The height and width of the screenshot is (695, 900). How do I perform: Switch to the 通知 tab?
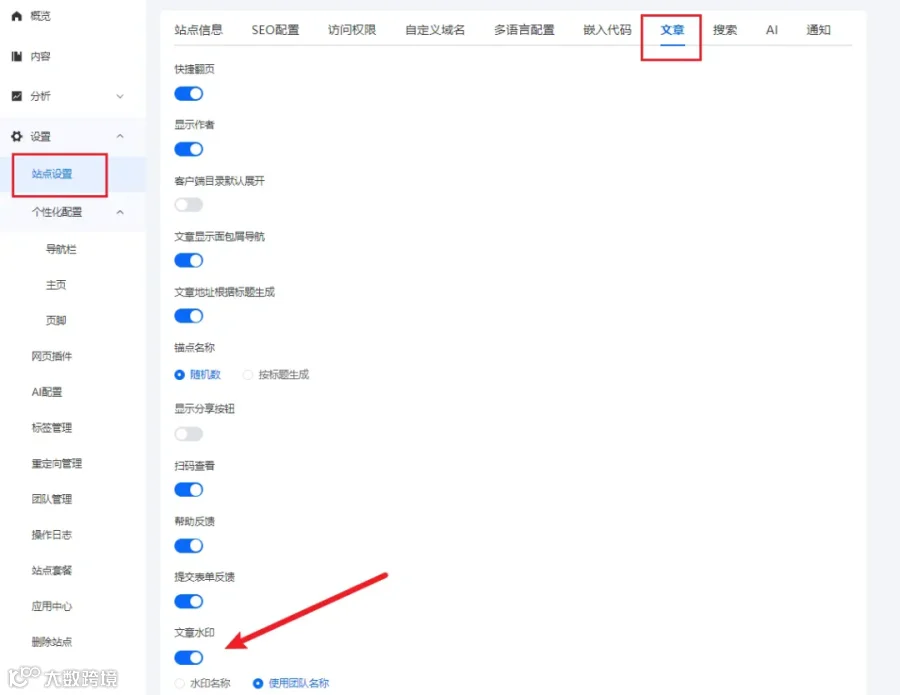tap(818, 30)
